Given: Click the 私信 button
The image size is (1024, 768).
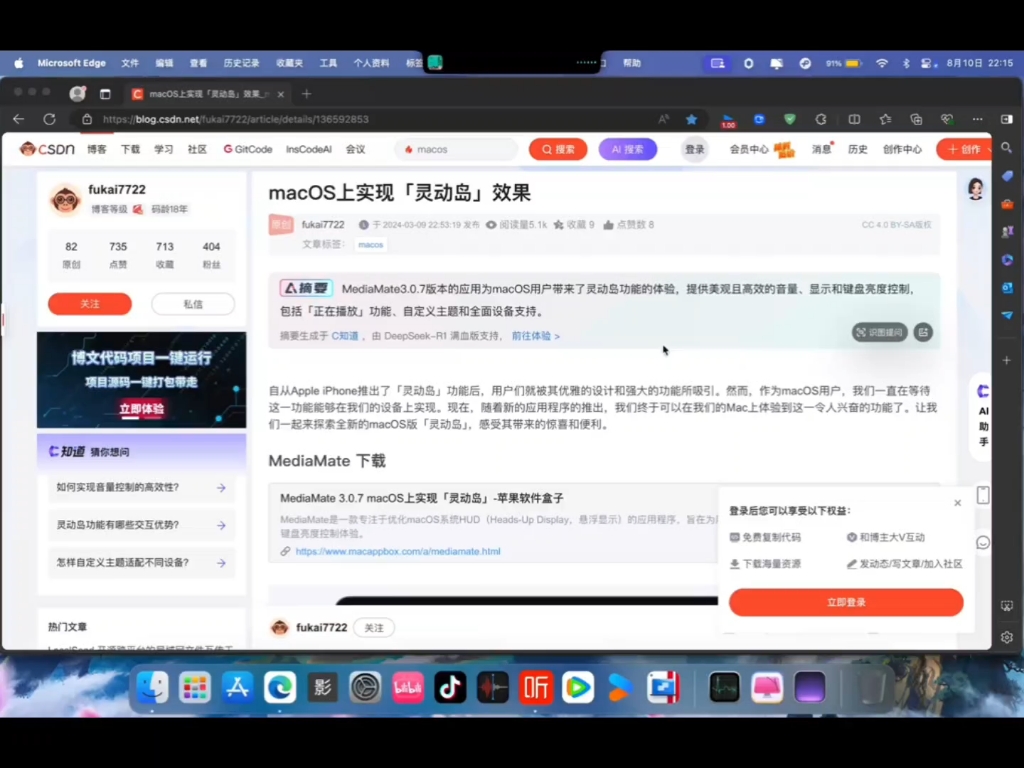Looking at the screenshot, I should tap(193, 304).
